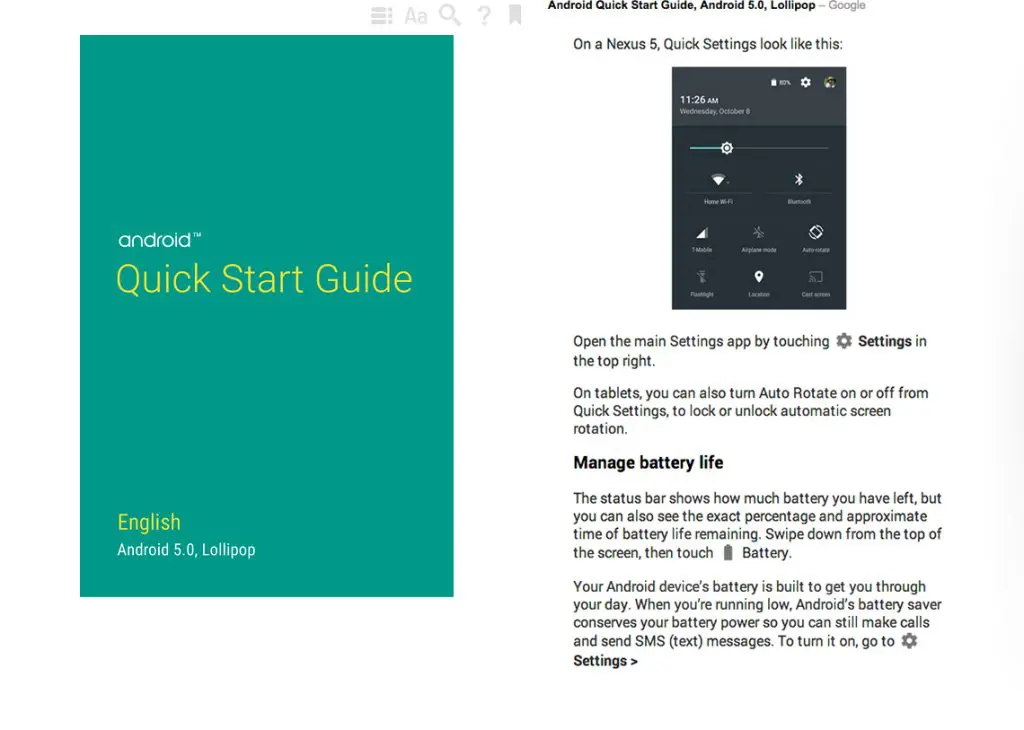Viewport: 1024px width, 730px height.
Task: Click the gear icon after "go to"
Action: [x=909, y=641]
